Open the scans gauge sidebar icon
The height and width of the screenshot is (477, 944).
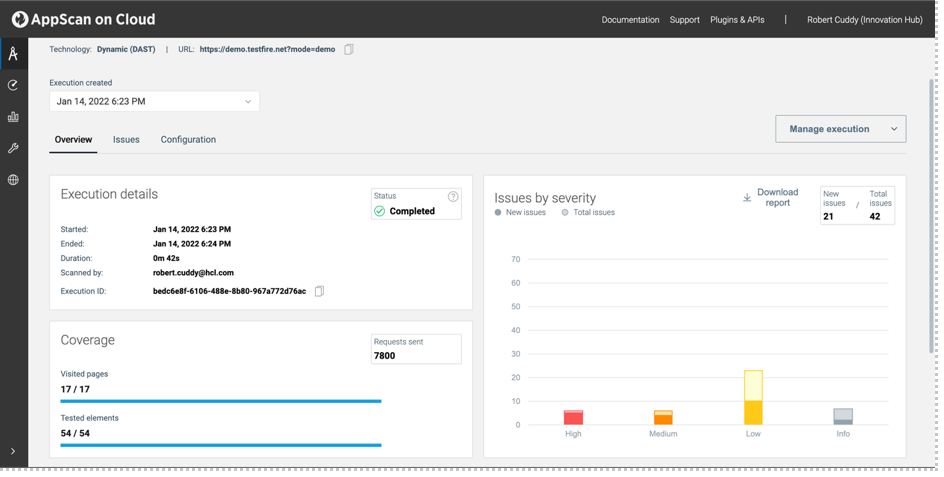click(13, 86)
